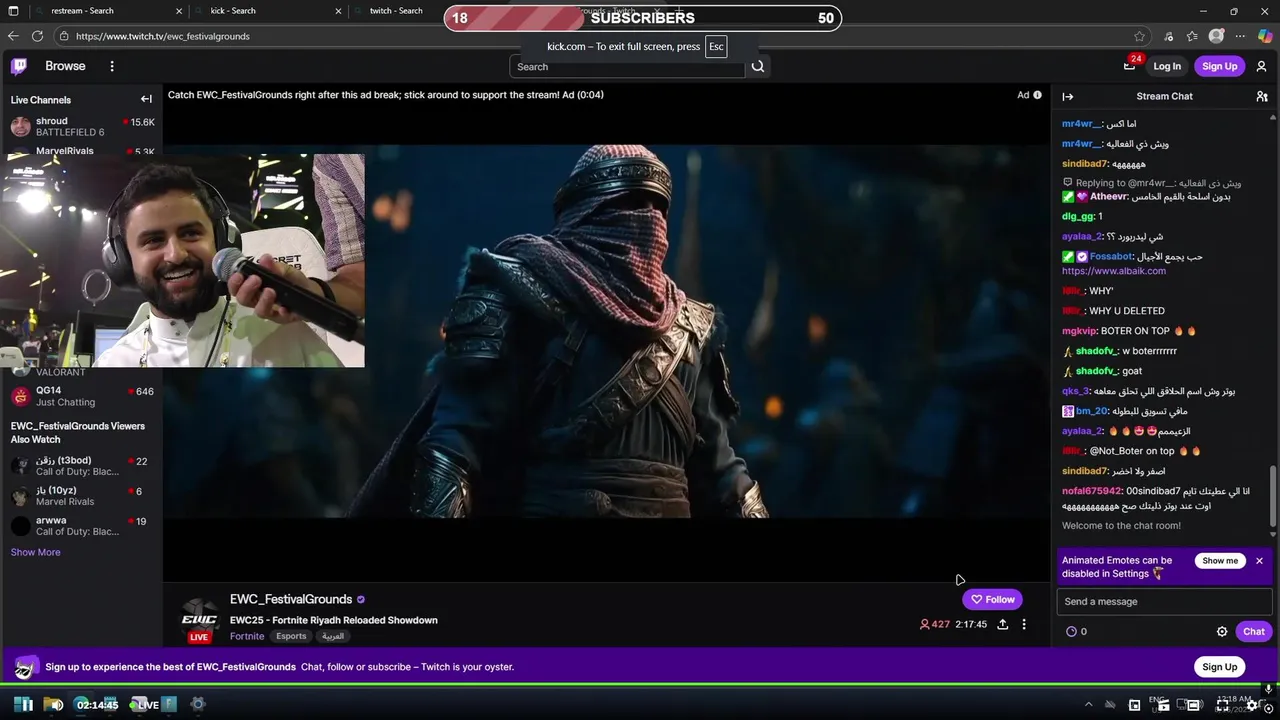The width and height of the screenshot is (1280, 720).
Task: Click the Esports tag
Action: click(291, 636)
